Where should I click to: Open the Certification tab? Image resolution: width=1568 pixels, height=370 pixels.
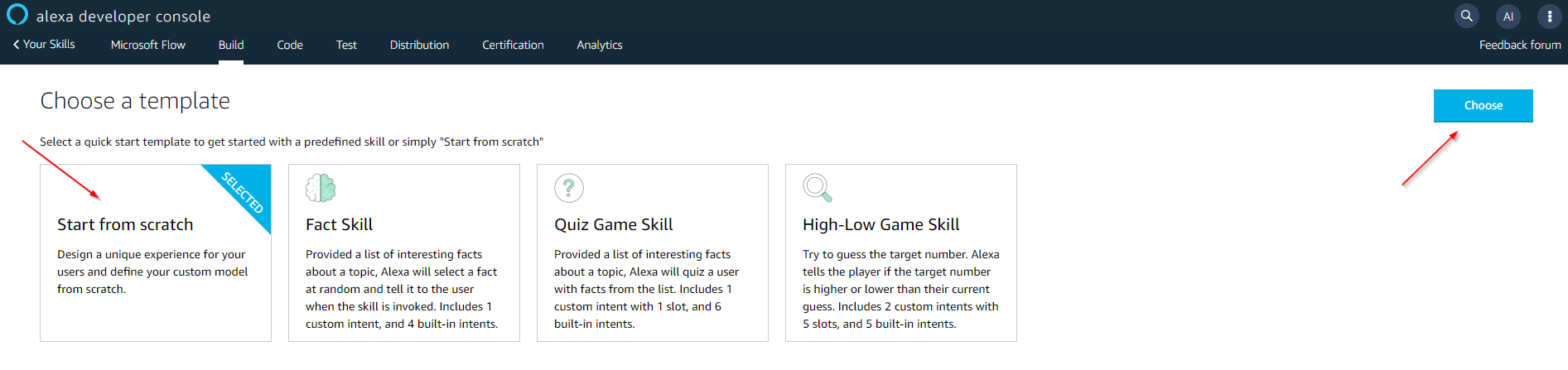[513, 45]
